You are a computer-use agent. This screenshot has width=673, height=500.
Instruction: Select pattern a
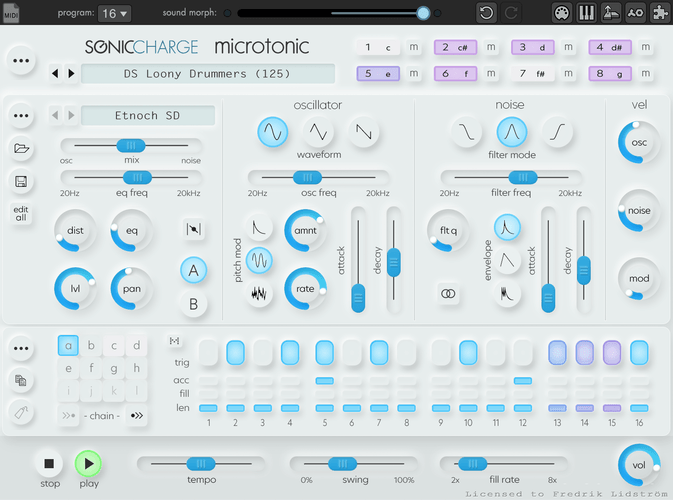coord(68,345)
